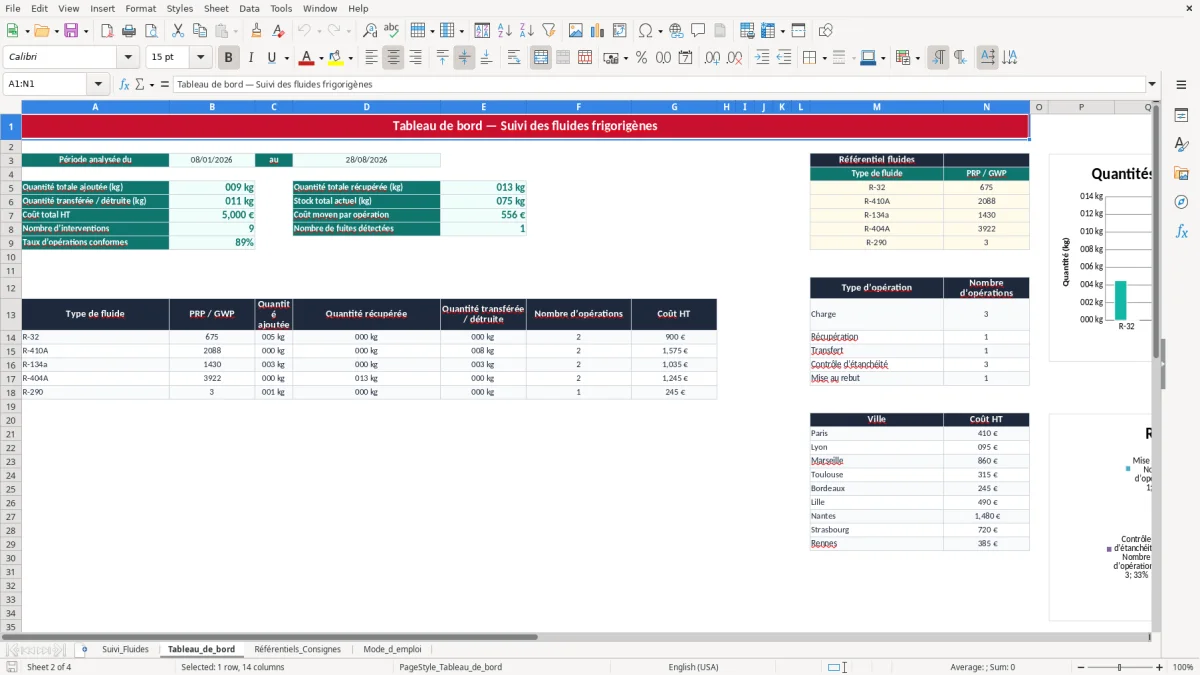Toggle Left-To-Right paragraph direction

(x=938, y=58)
